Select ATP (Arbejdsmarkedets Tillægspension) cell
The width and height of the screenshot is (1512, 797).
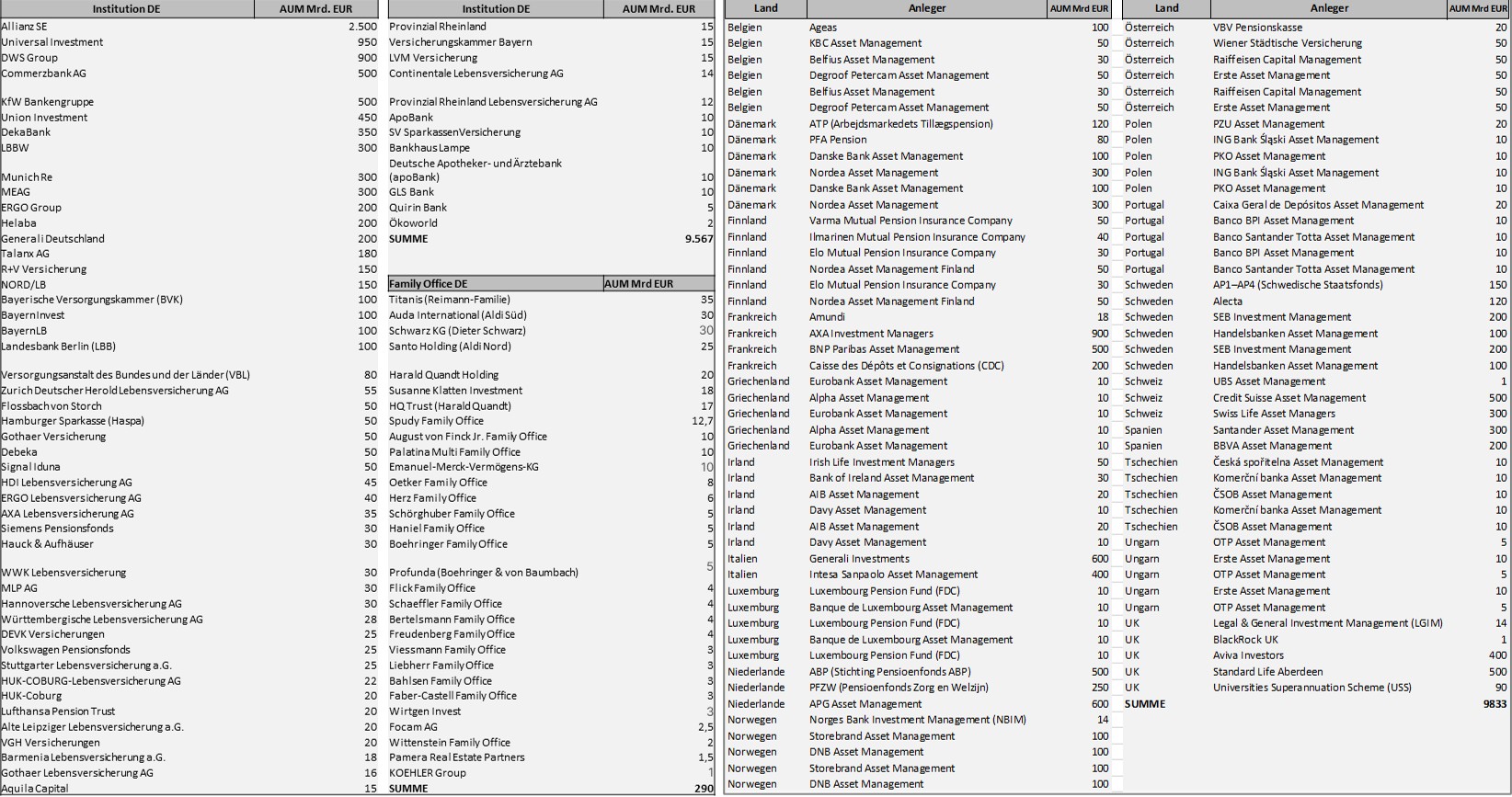[x=901, y=124]
